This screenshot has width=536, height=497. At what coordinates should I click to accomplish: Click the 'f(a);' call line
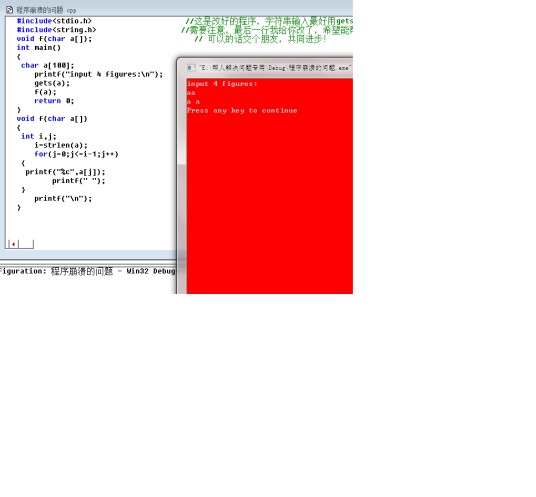tap(45, 92)
